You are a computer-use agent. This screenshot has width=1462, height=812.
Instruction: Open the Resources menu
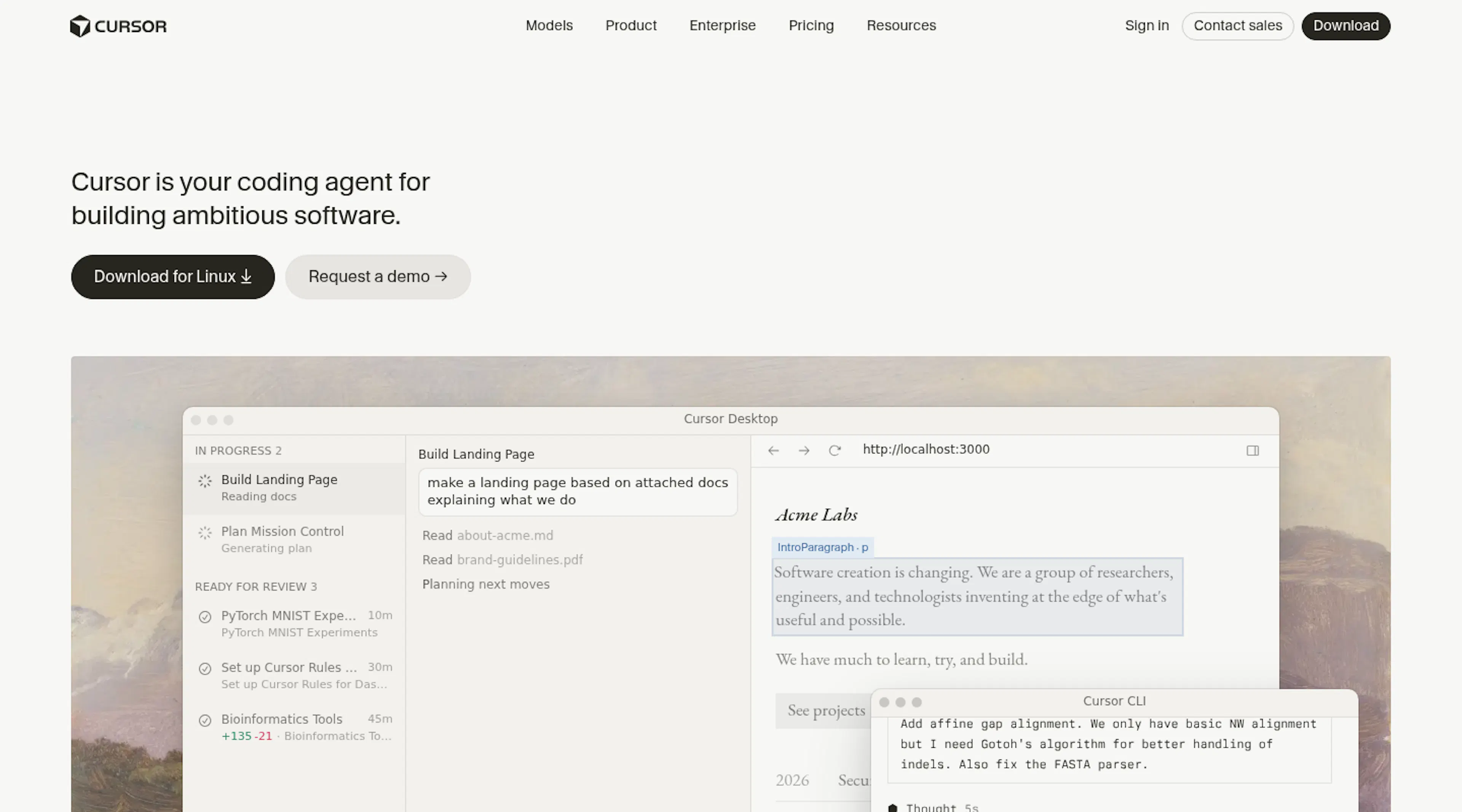(x=901, y=26)
